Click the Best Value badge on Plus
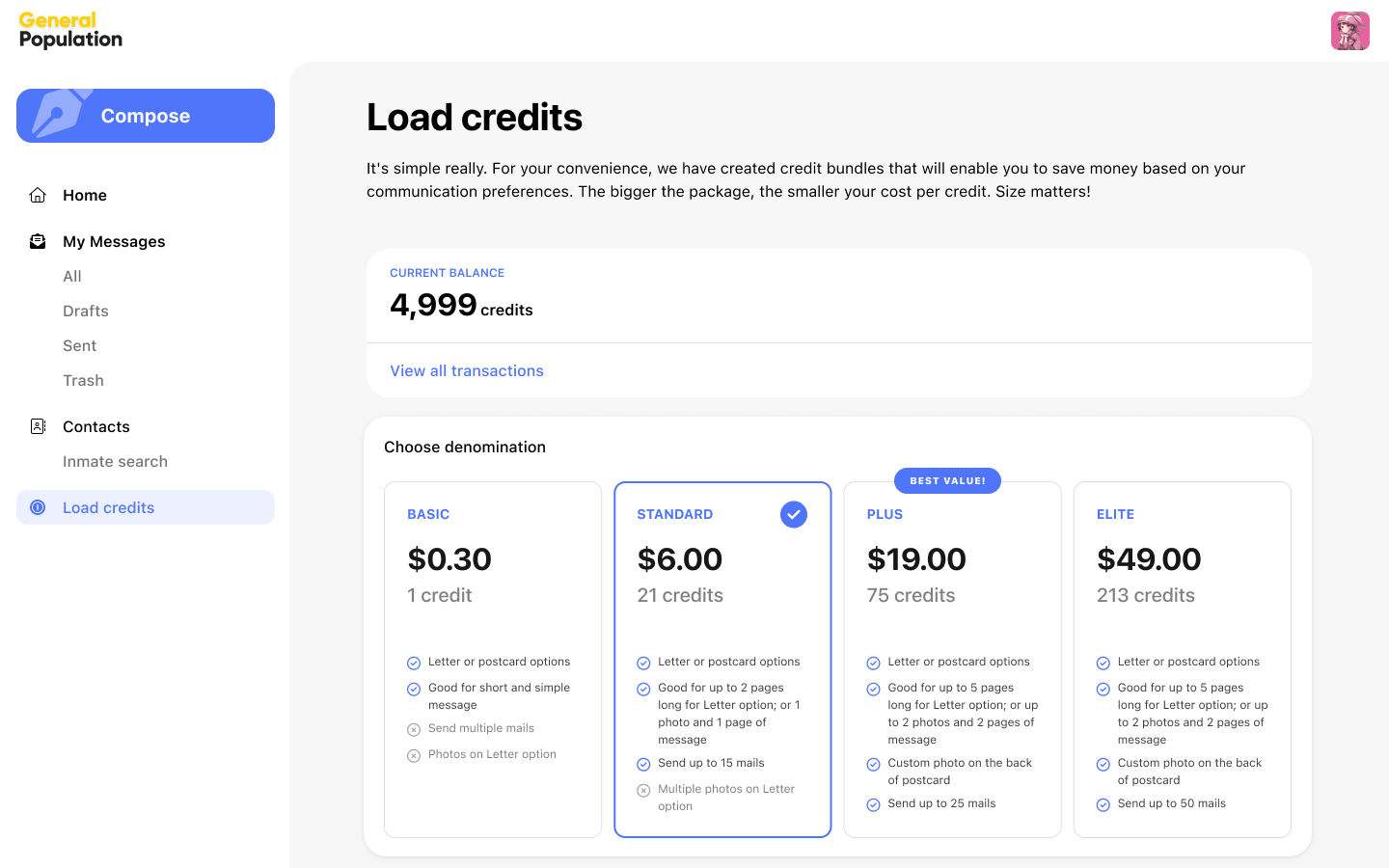Image resolution: width=1389 pixels, height=868 pixels. (x=947, y=480)
